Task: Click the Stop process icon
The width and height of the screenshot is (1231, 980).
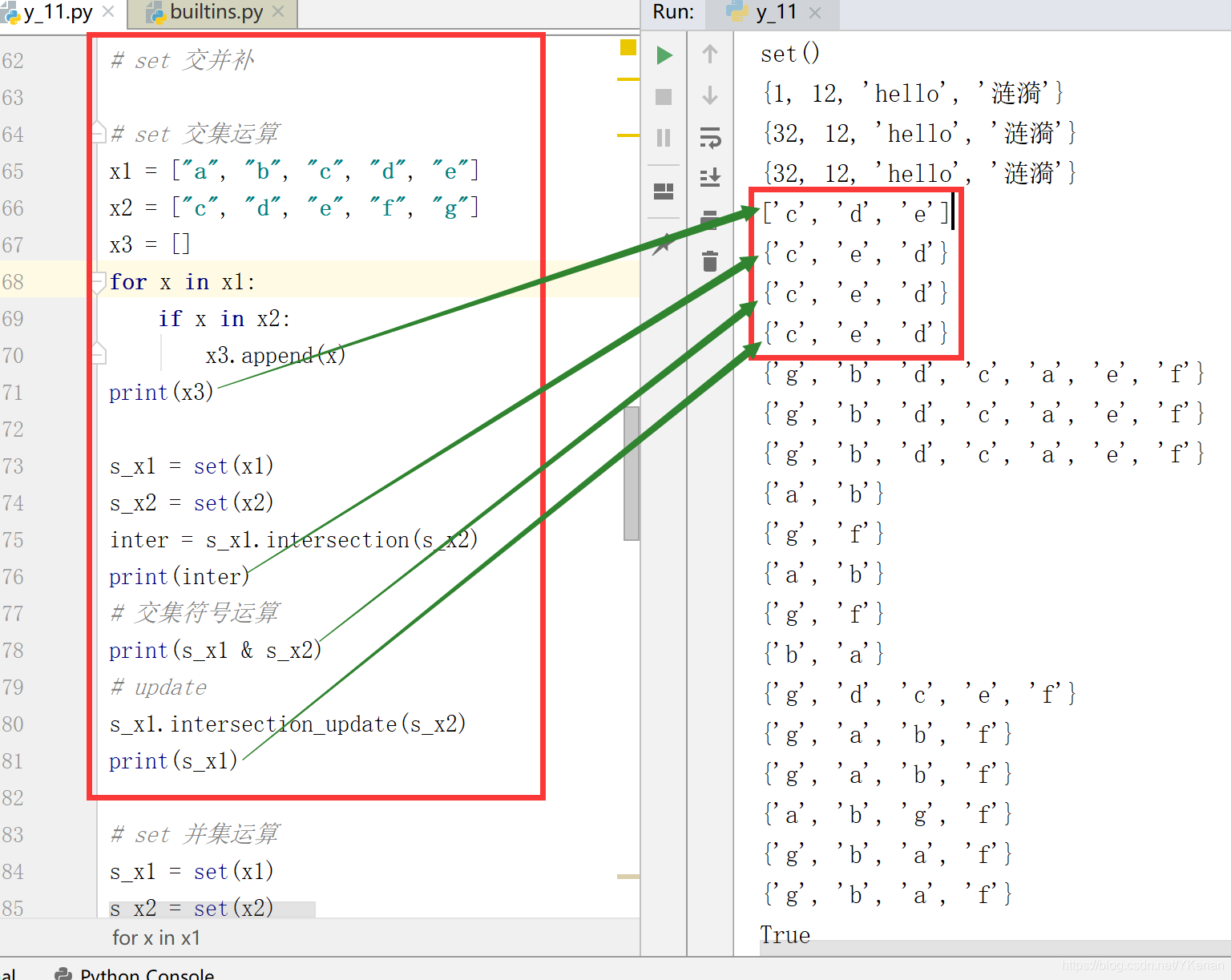Action: (664, 96)
